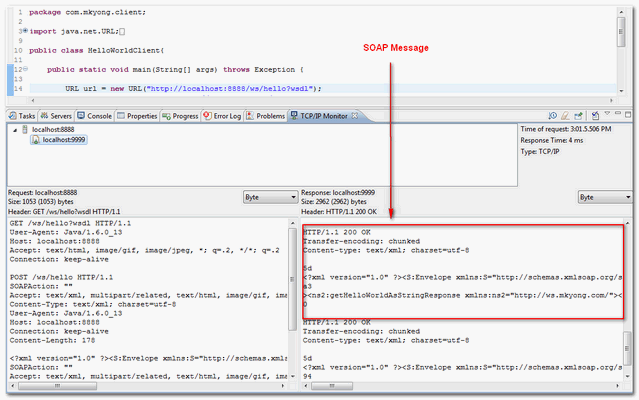Click the editor vertical scrollbar down arrow
Viewport: 639px width, 400px height.
pos(621,91)
